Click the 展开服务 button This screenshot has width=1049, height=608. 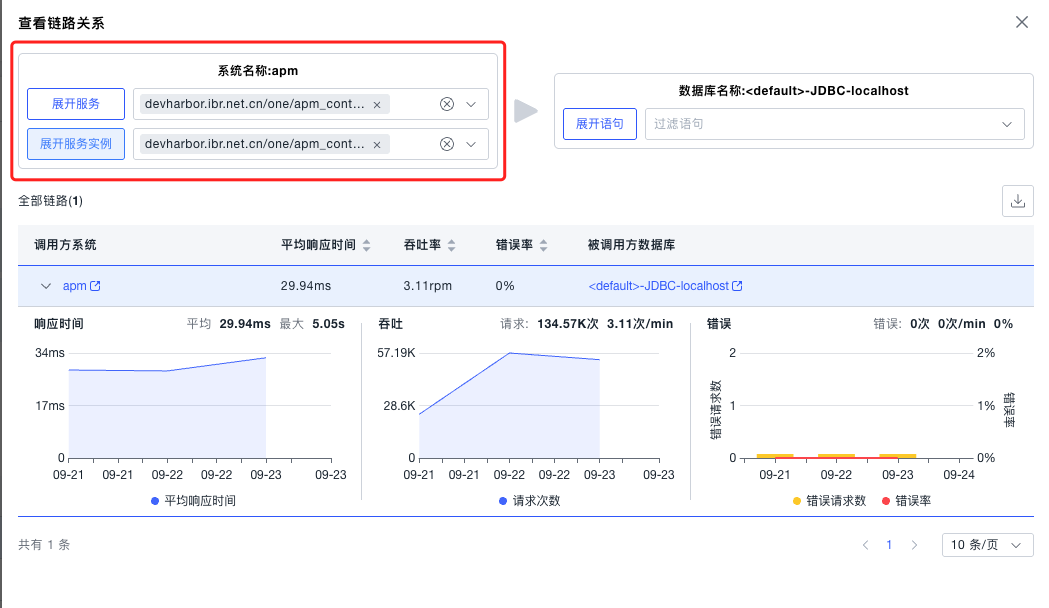click(76, 104)
